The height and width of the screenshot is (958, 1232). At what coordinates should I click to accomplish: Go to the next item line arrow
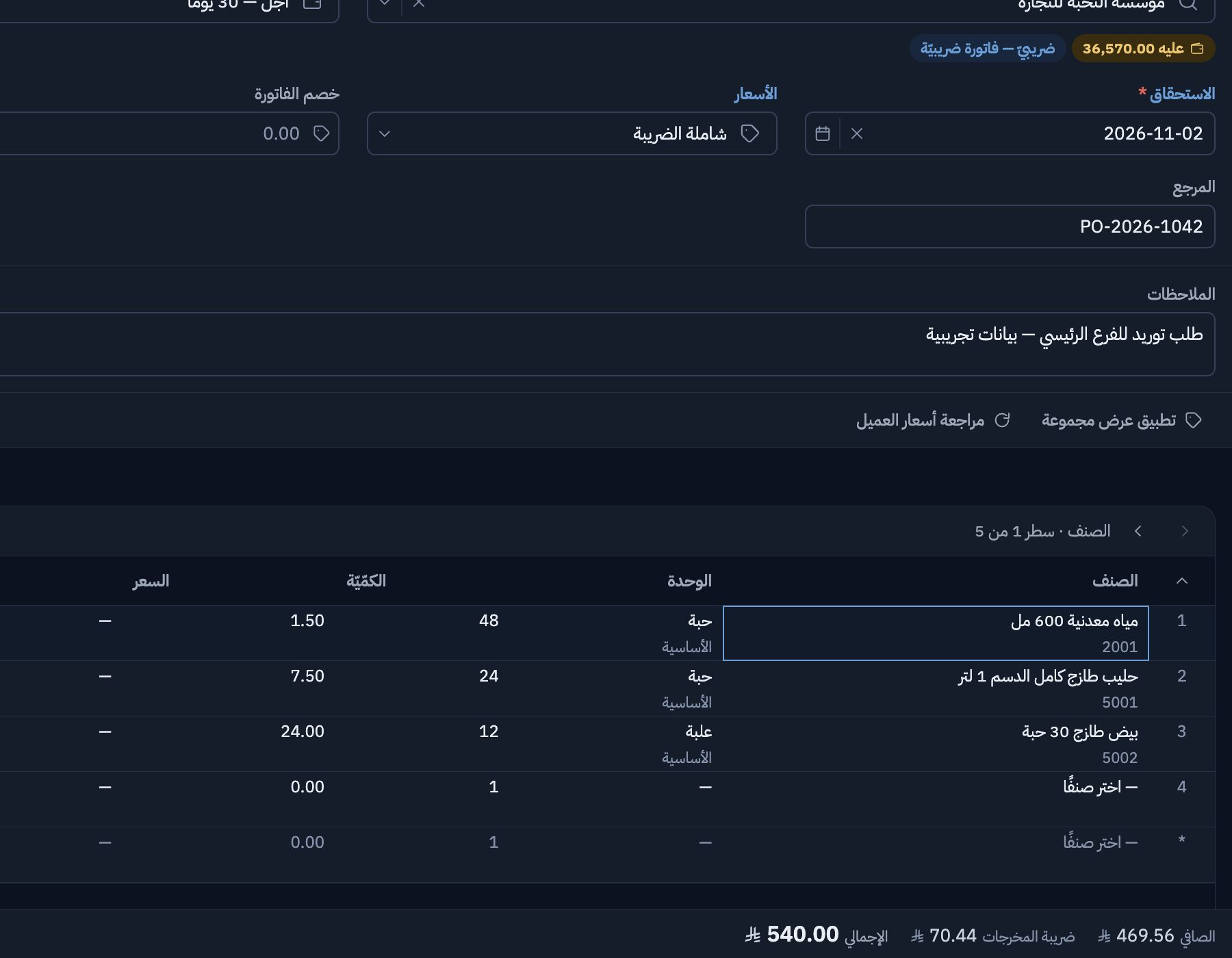pyautogui.click(x=1138, y=531)
